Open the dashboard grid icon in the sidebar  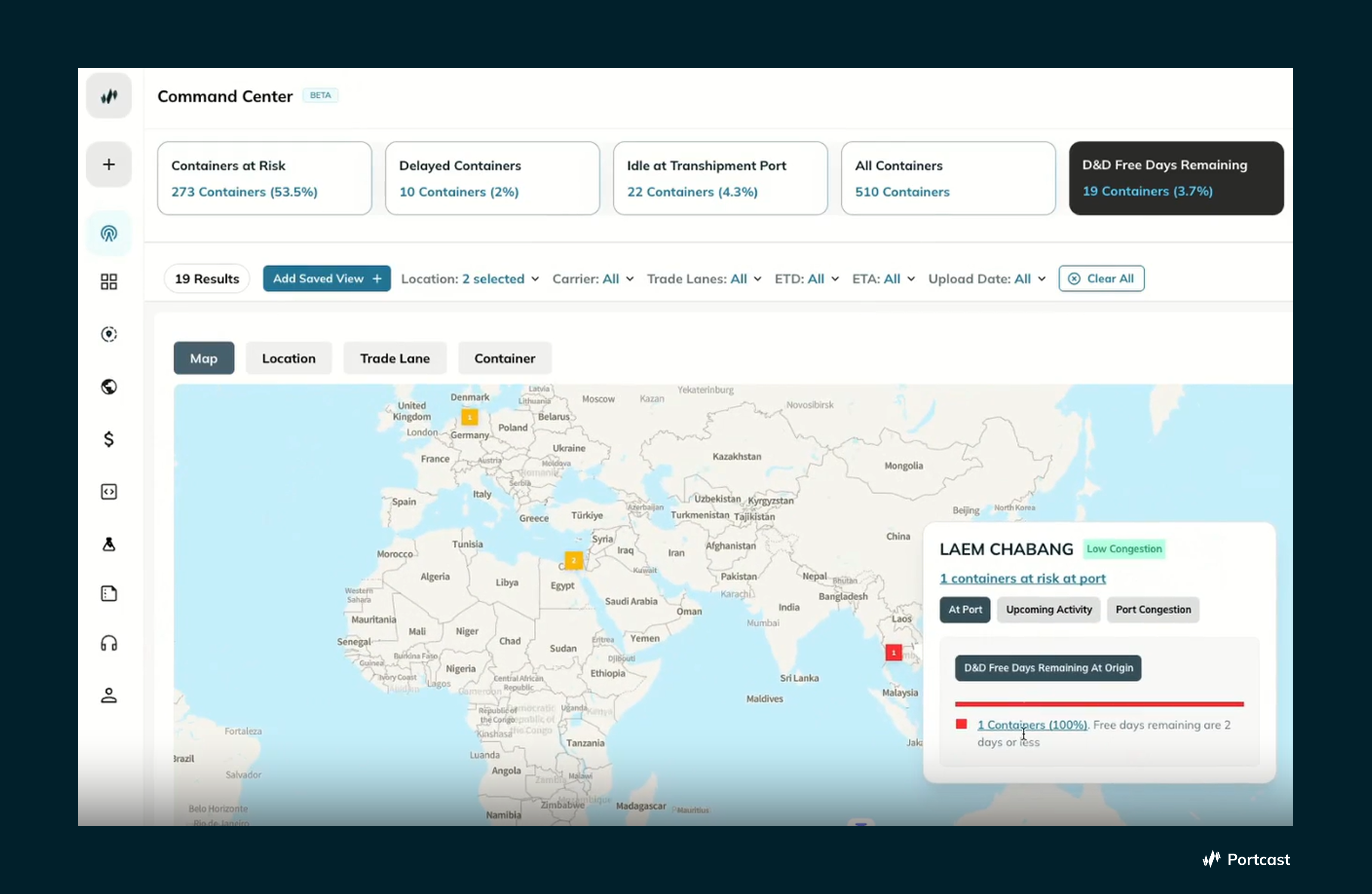click(x=109, y=281)
